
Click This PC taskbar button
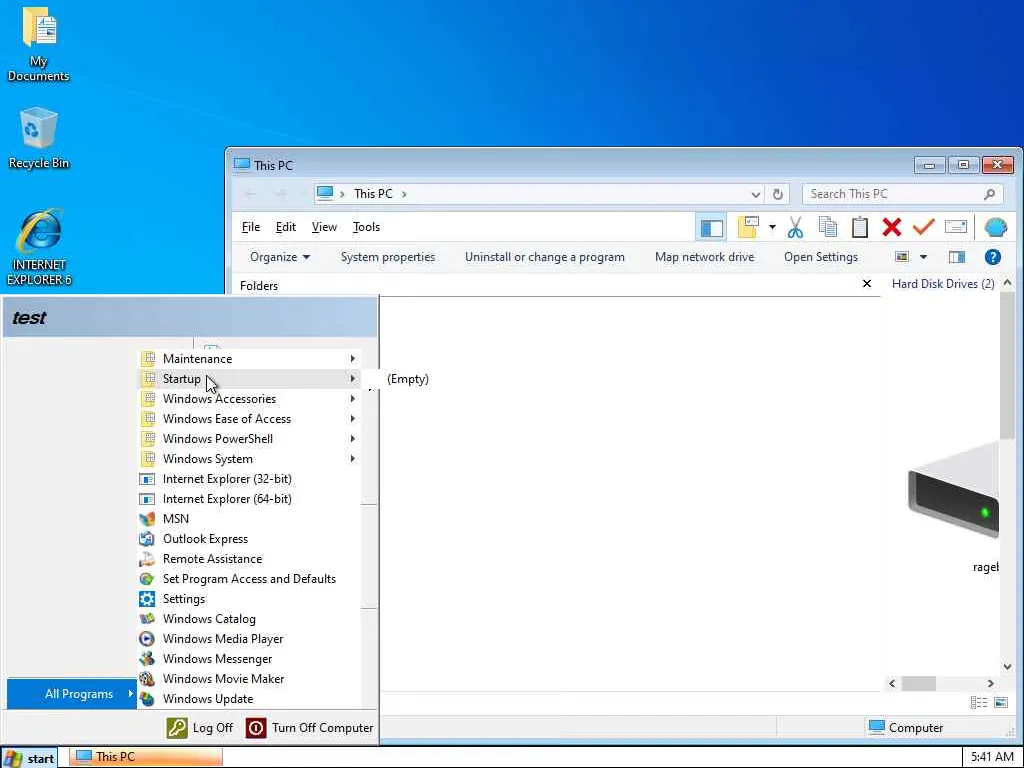click(145, 757)
